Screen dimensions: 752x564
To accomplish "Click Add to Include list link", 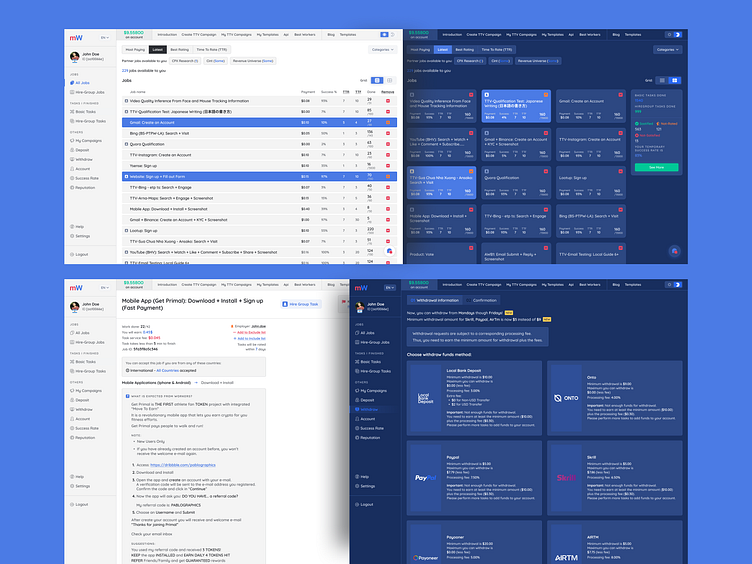I will [x=250, y=339].
